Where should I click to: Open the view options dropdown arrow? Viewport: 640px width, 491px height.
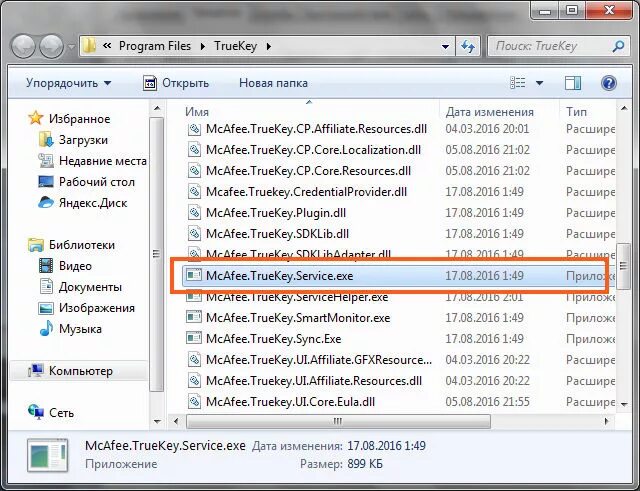540,83
